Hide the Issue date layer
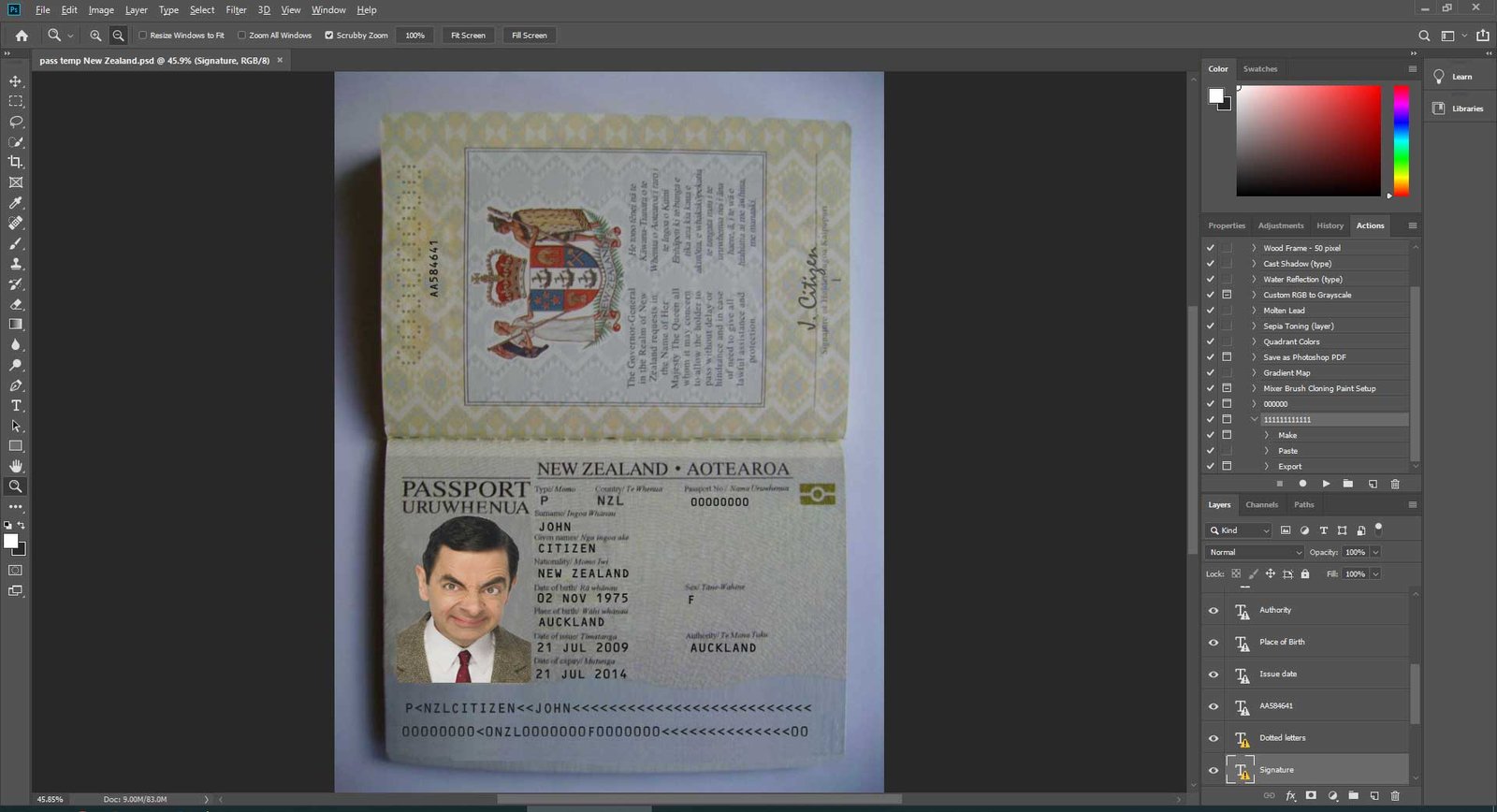The width and height of the screenshot is (1497, 812). coord(1214,674)
